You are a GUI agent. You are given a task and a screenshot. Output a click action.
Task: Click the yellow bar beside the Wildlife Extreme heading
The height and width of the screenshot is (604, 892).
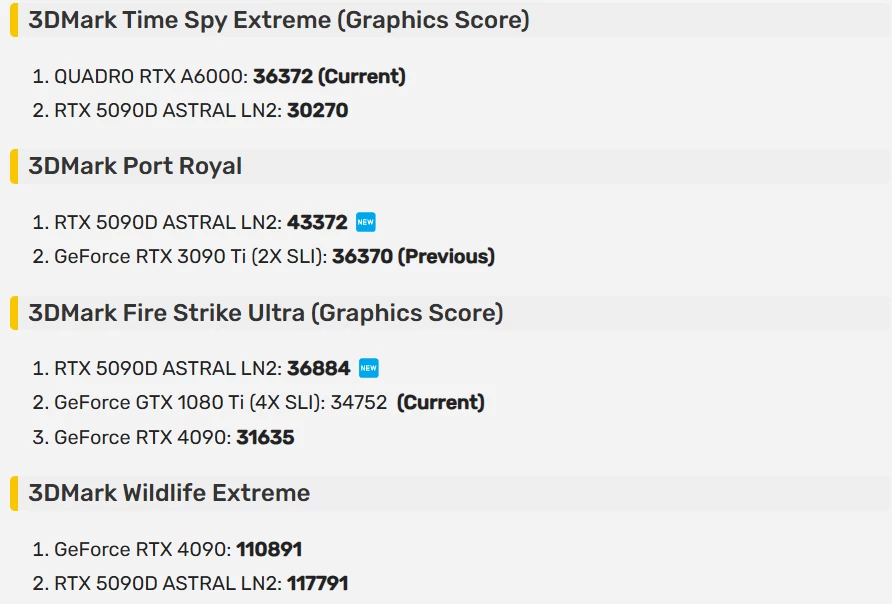tap(14, 493)
